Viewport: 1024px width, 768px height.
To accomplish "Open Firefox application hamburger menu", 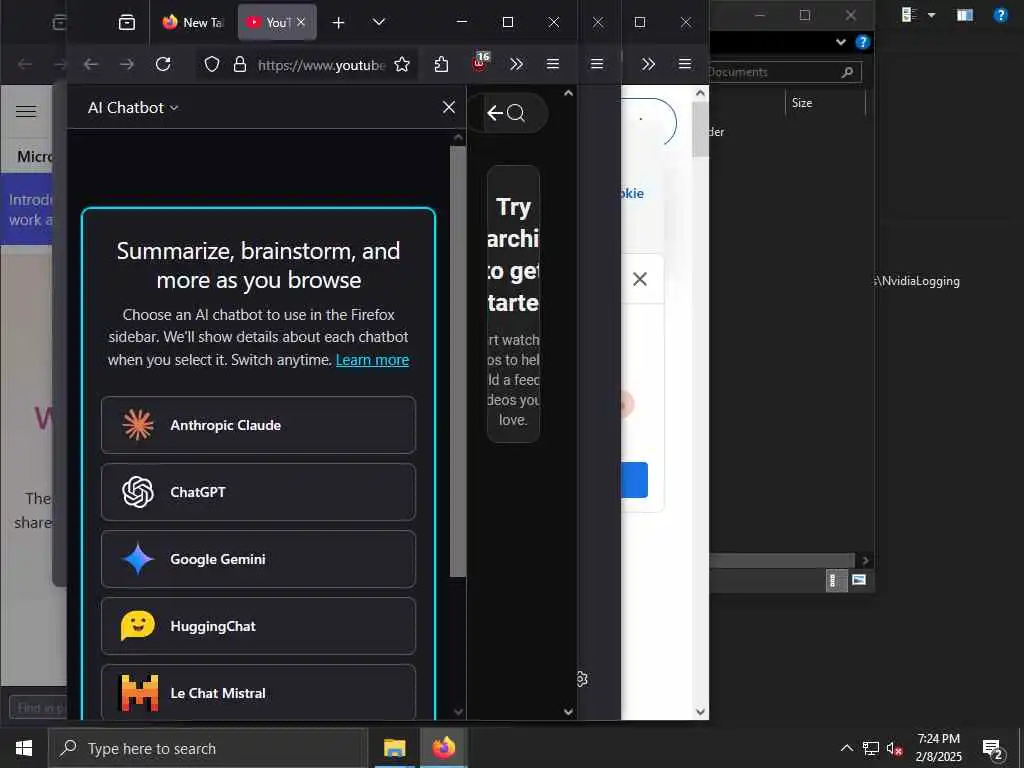I will 553,64.
